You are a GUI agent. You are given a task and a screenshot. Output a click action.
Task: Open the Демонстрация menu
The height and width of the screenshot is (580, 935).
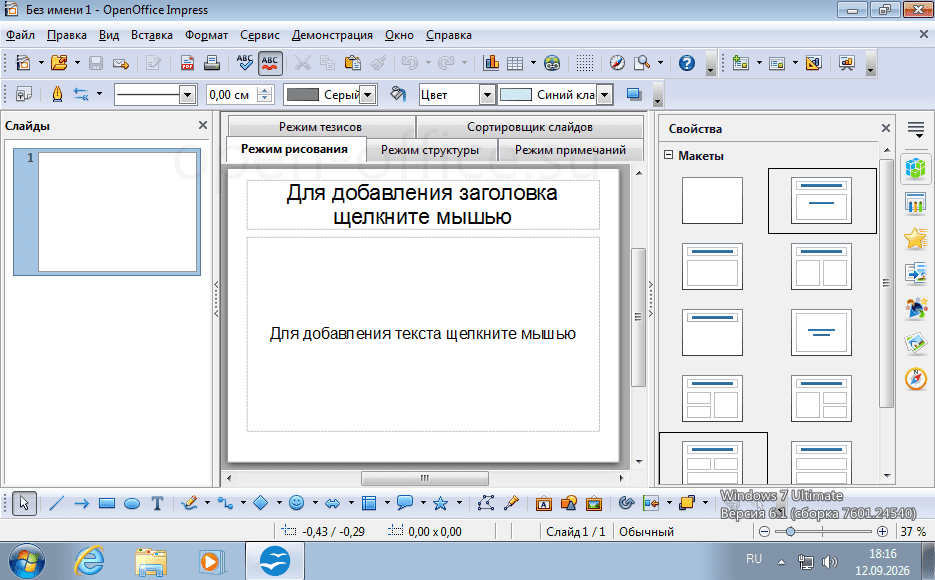click(332, 35)
